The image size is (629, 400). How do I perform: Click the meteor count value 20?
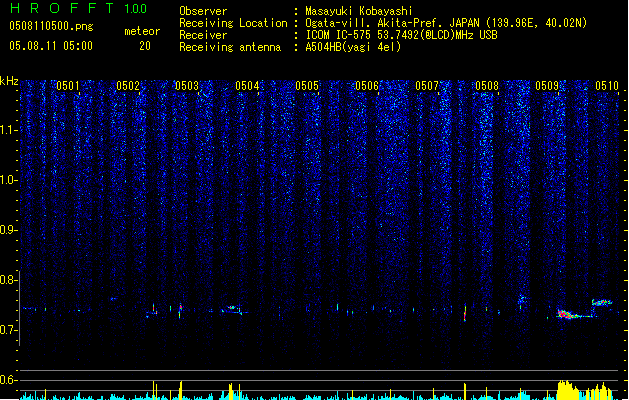(145, 46)
